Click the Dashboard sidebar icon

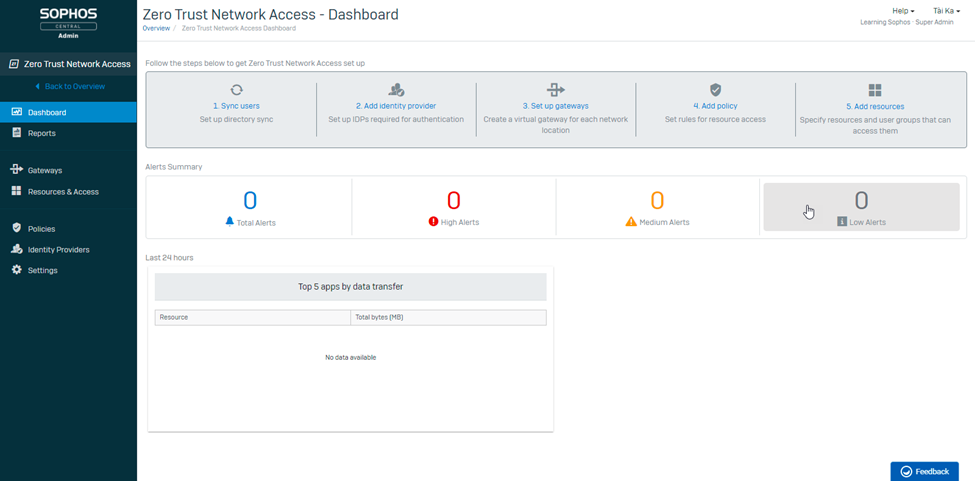coord(17,112)
